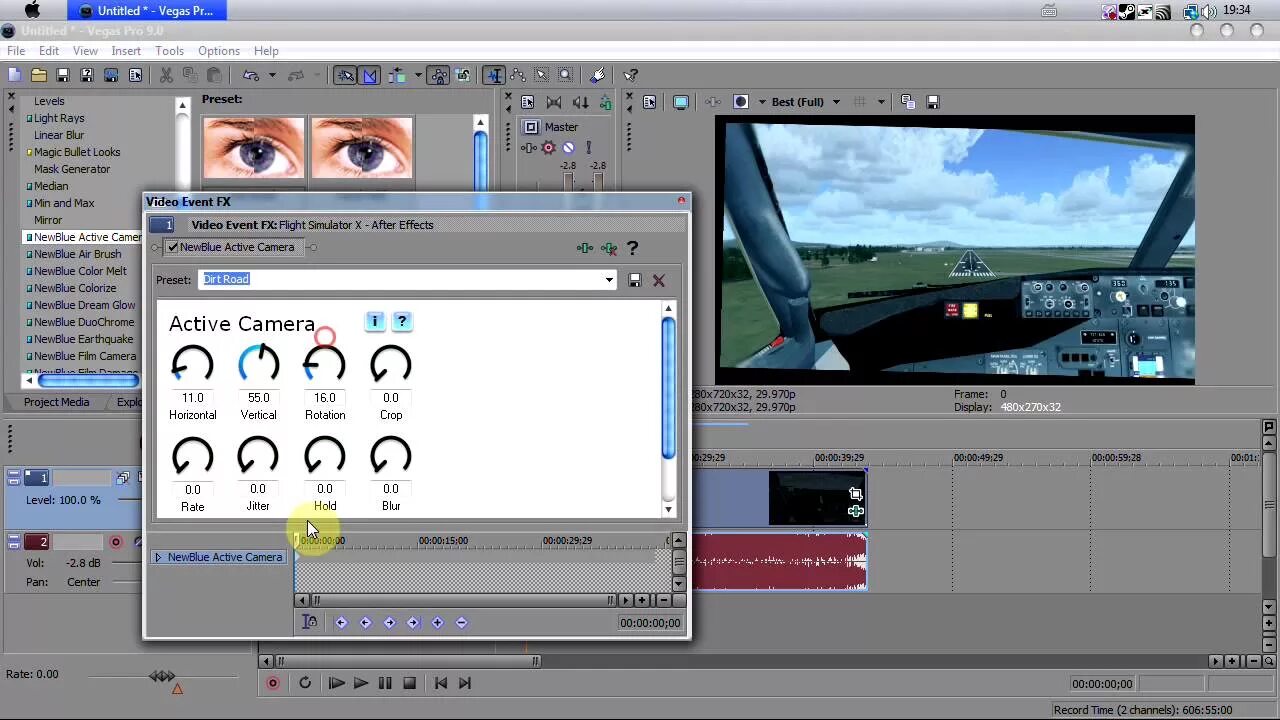Click the first eye preset thumbnail
This screenshot has height=720, width=1280.
point(254,147)
